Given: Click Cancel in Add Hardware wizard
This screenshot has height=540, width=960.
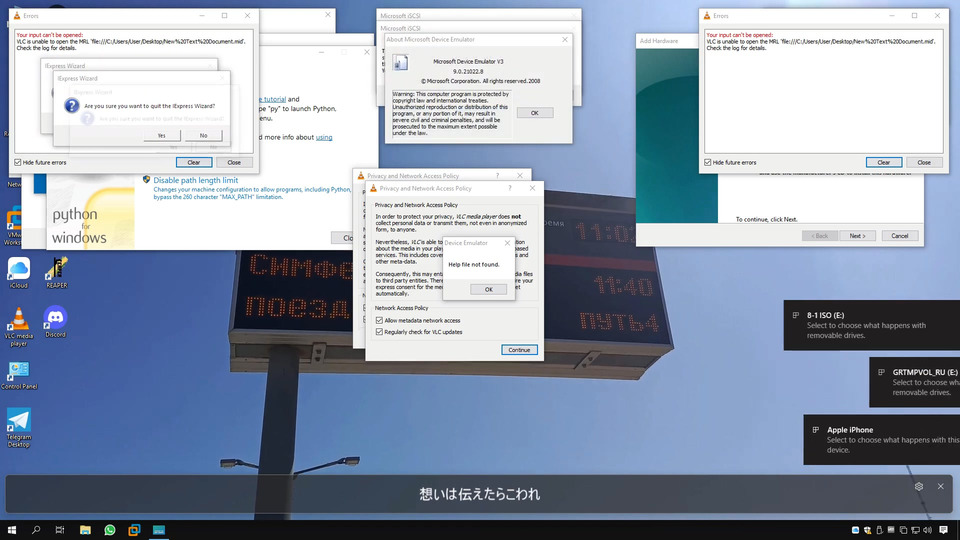Looking at the screenshot, I should pos(899,236).
